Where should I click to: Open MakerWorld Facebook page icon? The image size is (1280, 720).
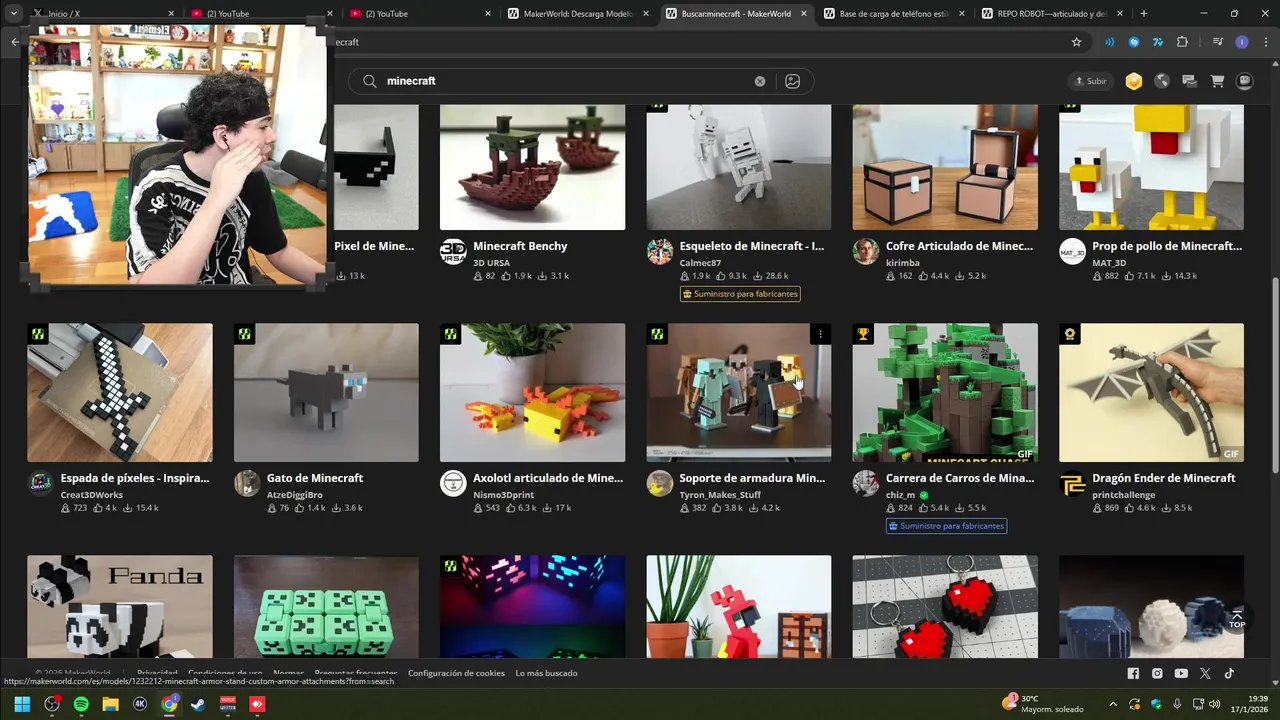[1133, 673]
